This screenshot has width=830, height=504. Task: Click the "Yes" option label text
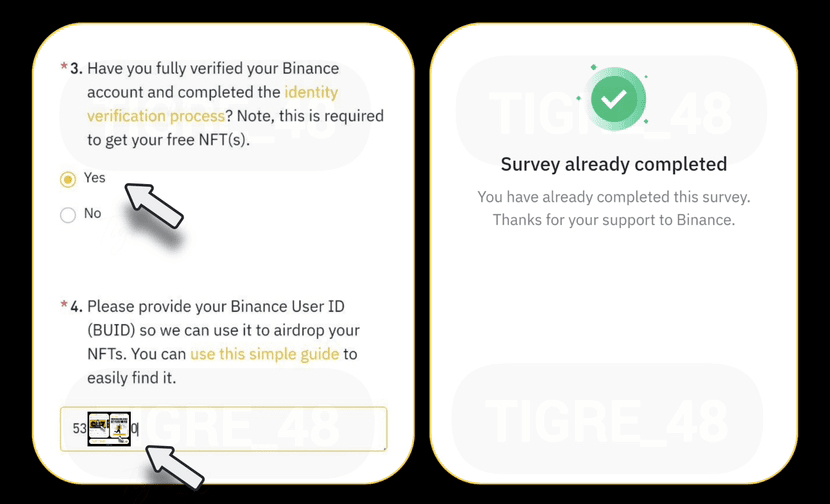point(94,179)
